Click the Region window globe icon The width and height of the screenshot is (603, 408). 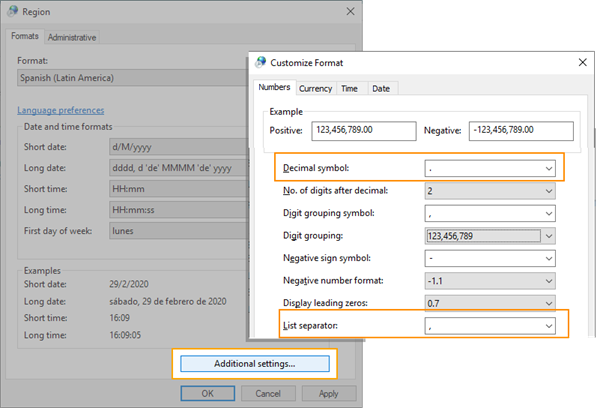(x=13, y=11)
